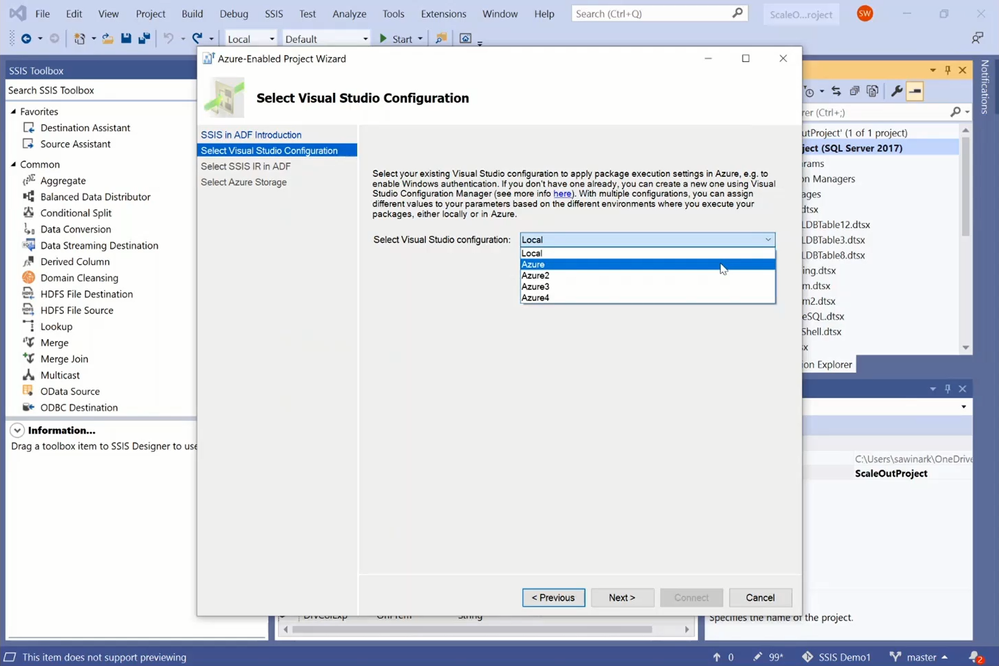Select the Balanced Data Distributor item
Viewport: 999px width, 666px height.
point(95,197)
